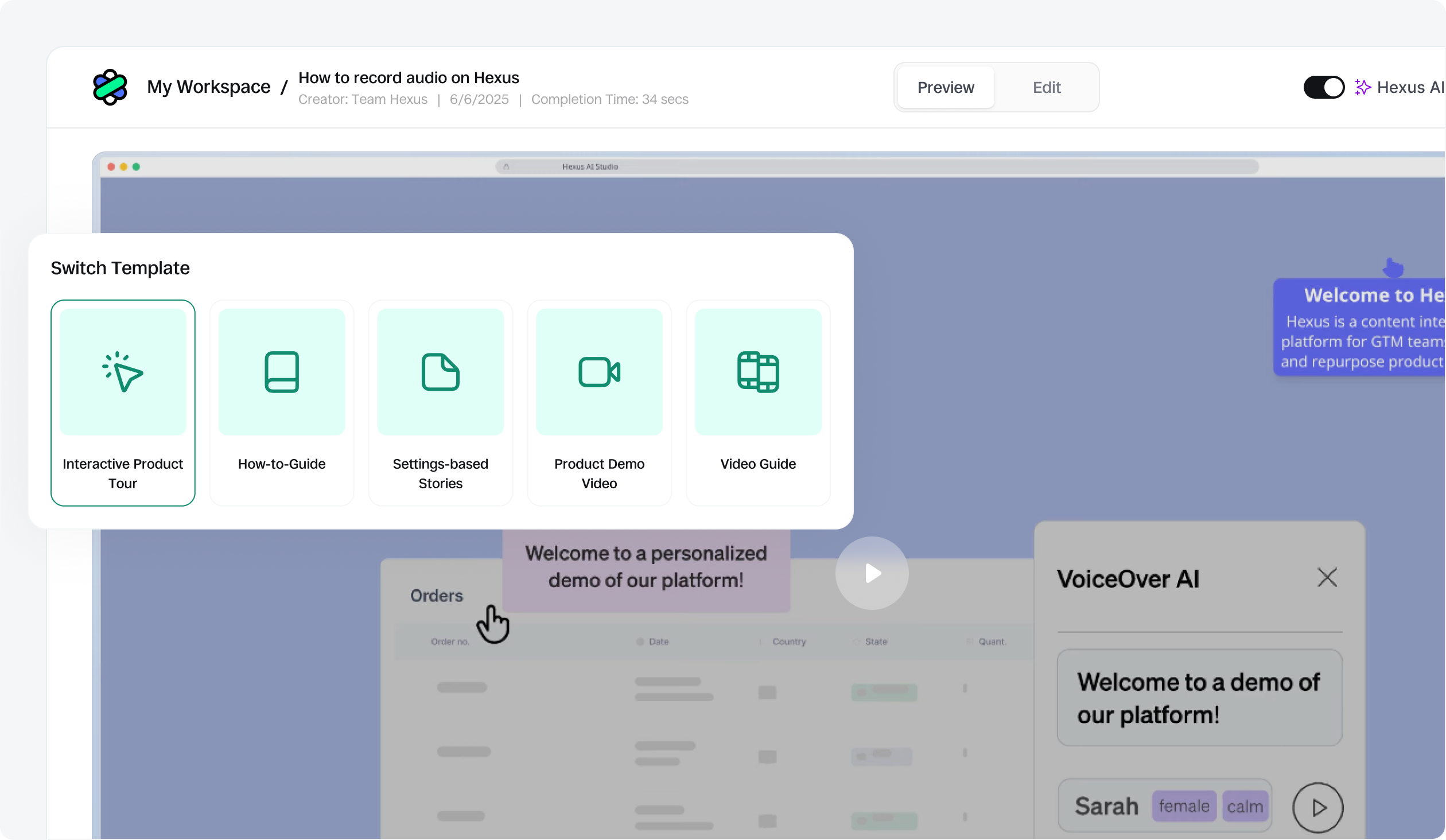Select the Product Demo Video camera icon
This screenshot has width=1446, height=840.
599,372
